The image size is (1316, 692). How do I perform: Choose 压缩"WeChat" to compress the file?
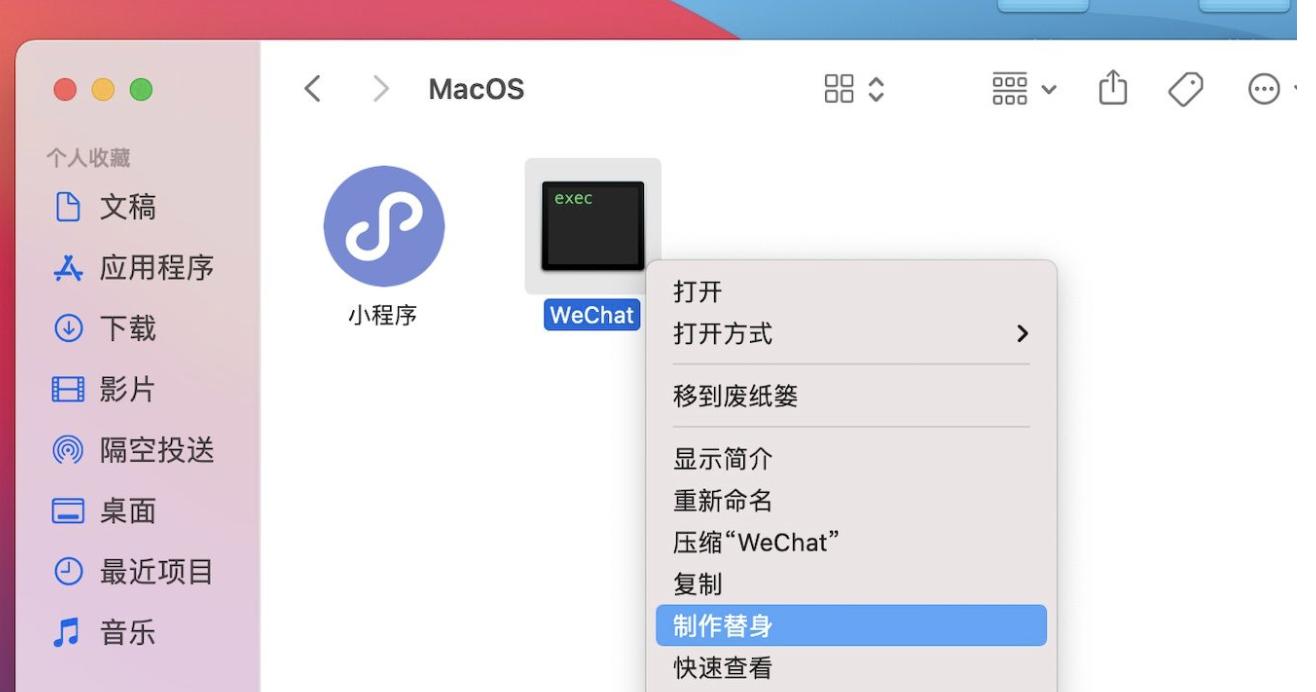(x=755, y=541)
